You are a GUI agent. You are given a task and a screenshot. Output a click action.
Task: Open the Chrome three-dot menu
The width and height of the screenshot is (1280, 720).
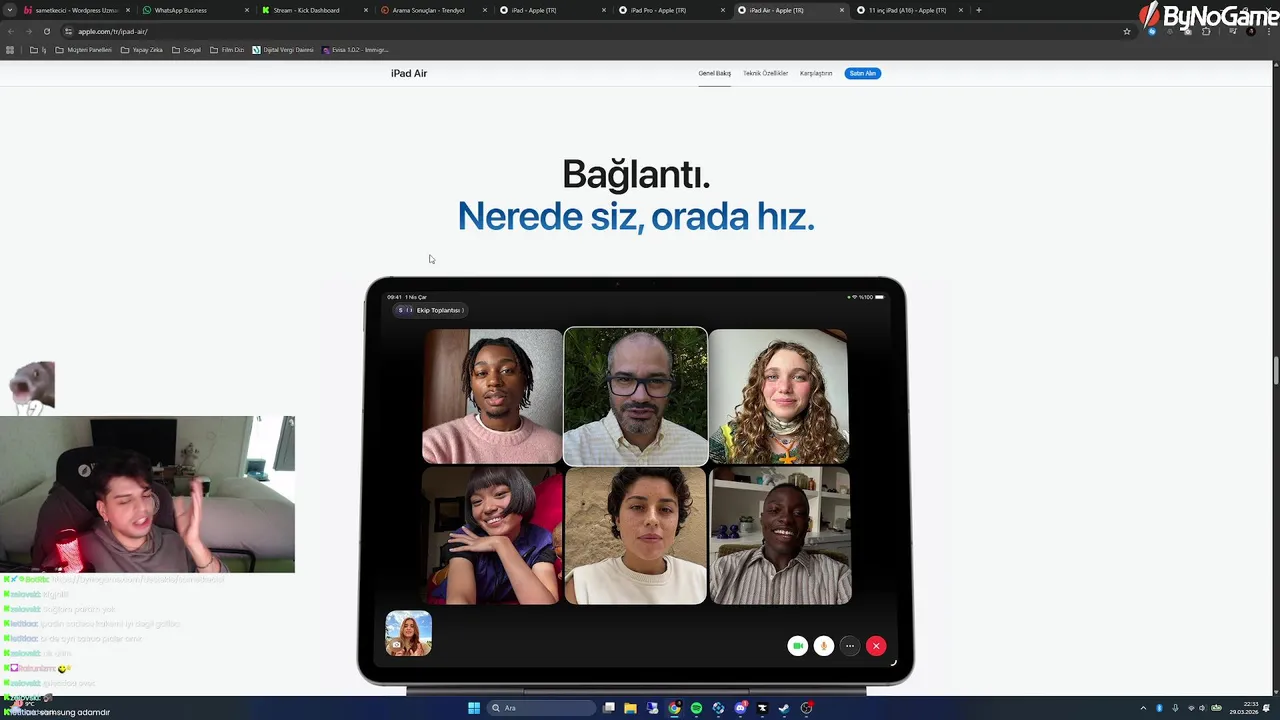[x=1269, y=31]
